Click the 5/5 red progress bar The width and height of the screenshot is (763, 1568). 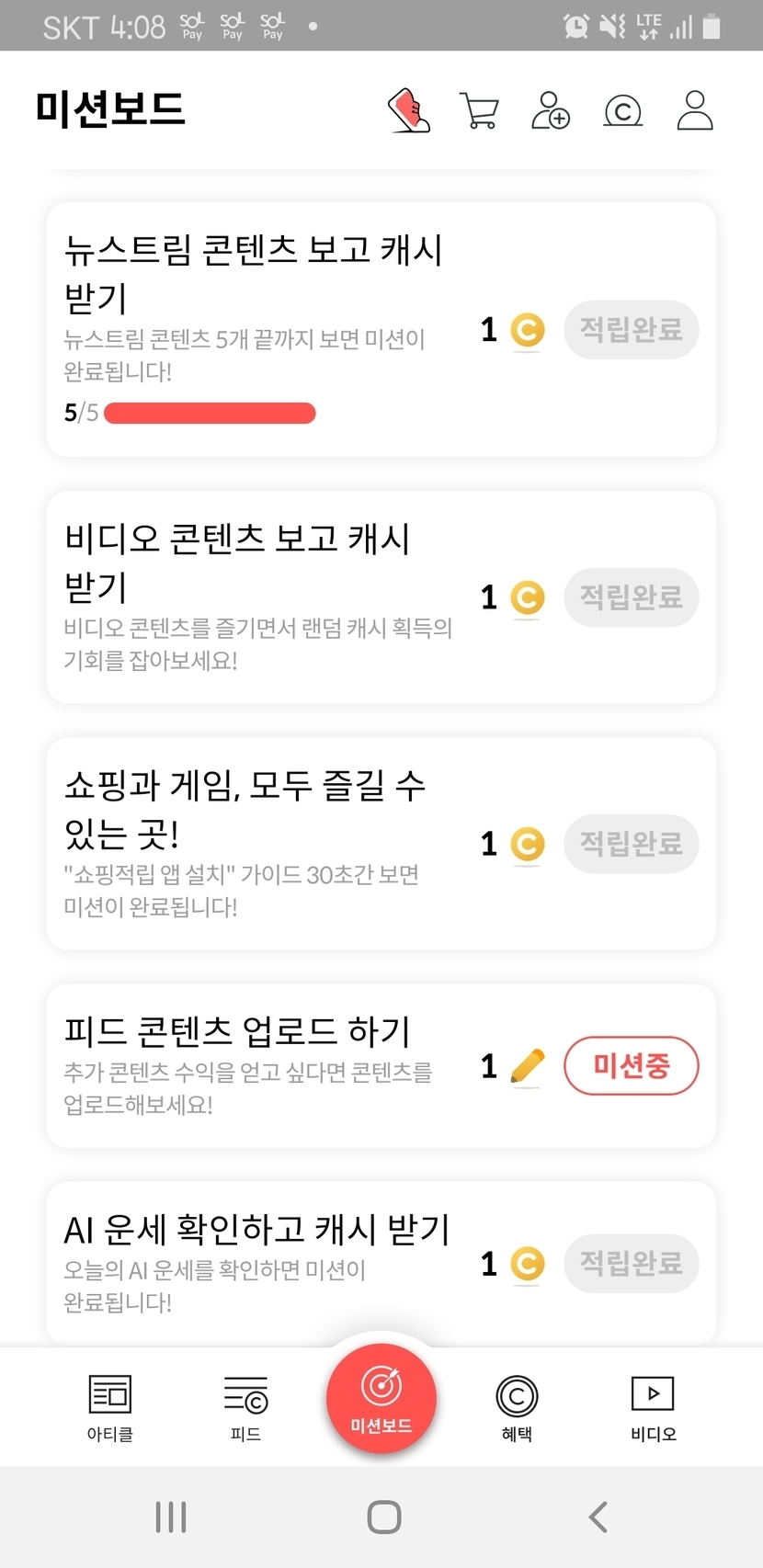[x=210, y=414]
